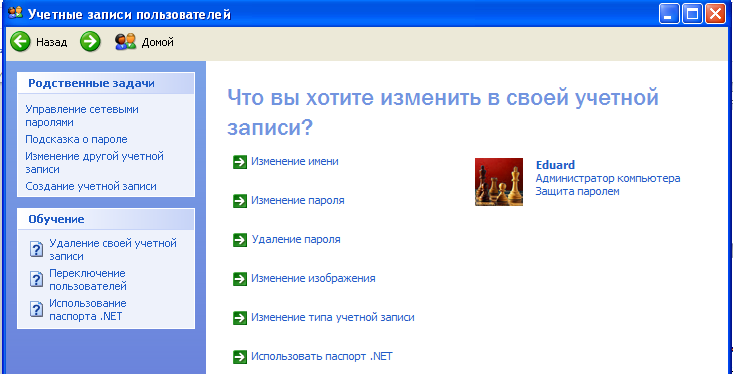Click the Родственные задачи panel header
This screenshot has width=733, height=374.
tap(106, 83)
